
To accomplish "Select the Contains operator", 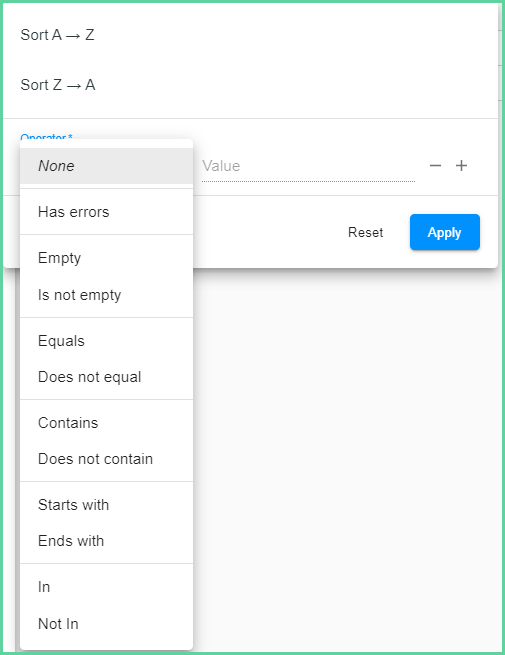I will tap(107, 423).
